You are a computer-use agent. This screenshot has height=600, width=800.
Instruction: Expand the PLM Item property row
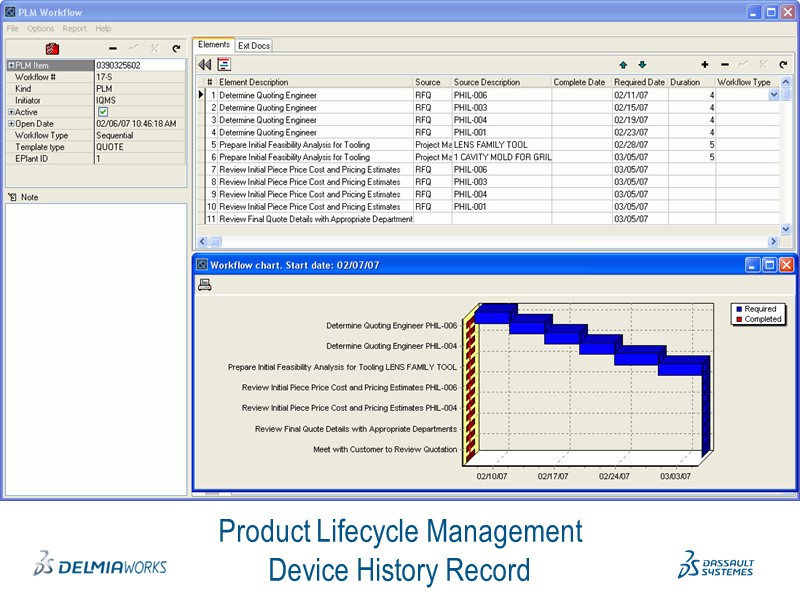[x=11, y=65]
